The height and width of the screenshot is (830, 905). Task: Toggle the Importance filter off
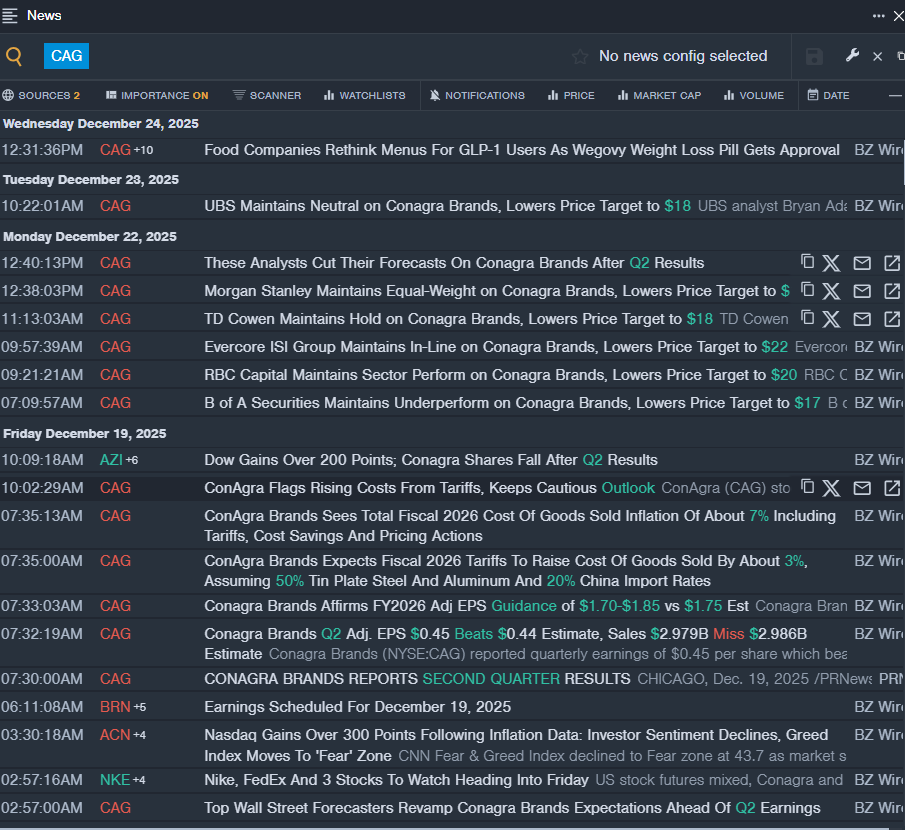click(157, 95)
